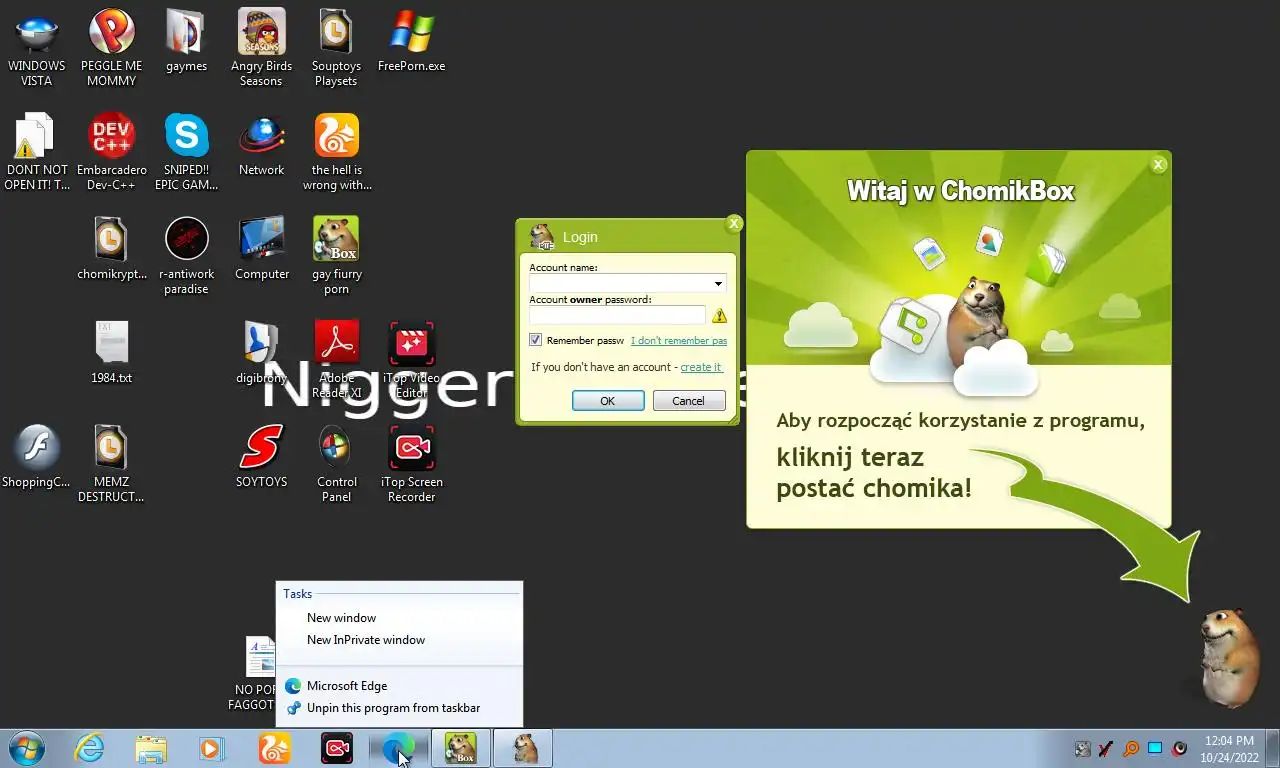Screen dimensions: 1280x768
Task: Toggle the Remember password checkbox
Action: 536,340
